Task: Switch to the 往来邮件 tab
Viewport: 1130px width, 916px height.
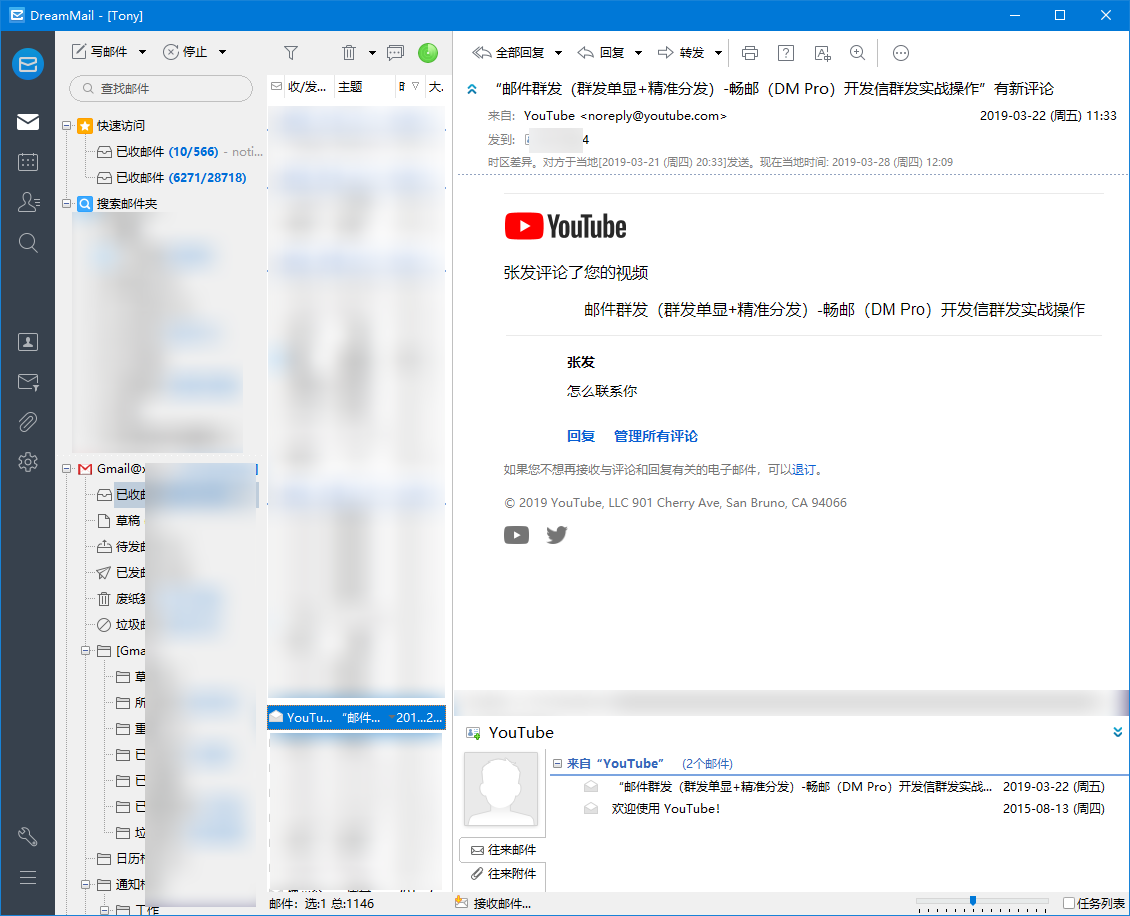Action: coord(502,850)
